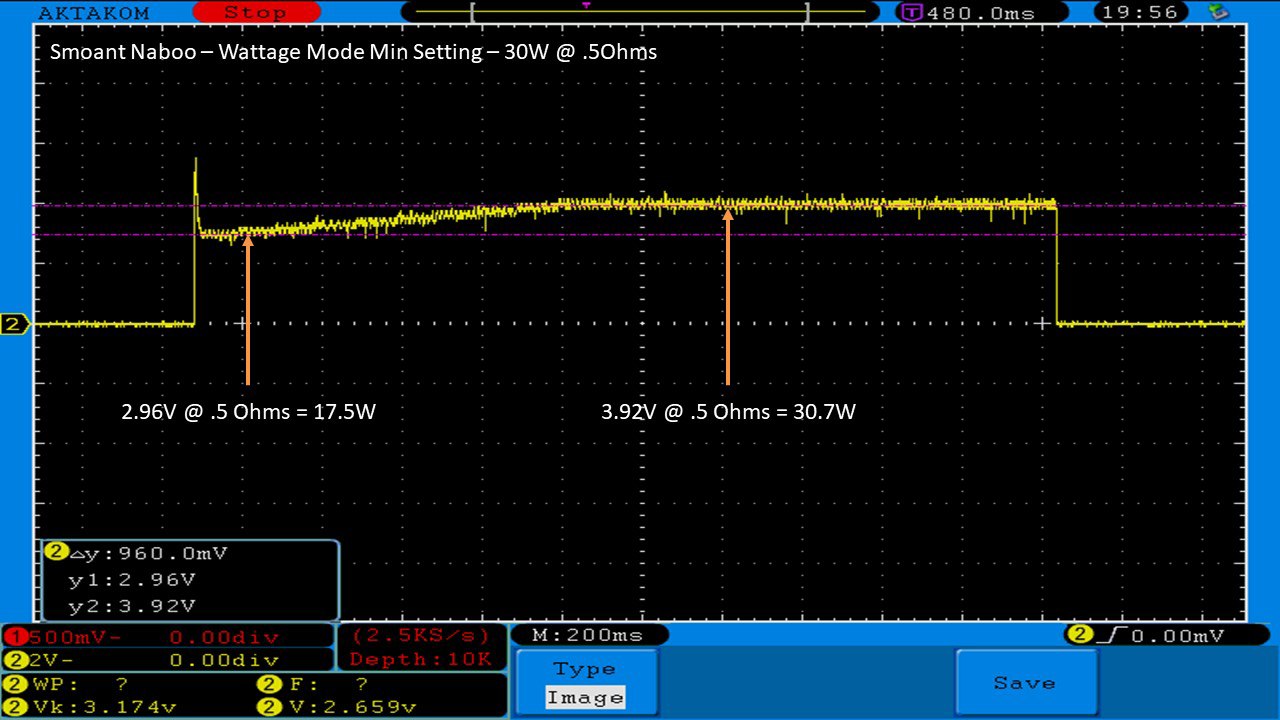This screenshot has width=1280, height=720.
Task: Click the left orange arrow annotation
Action: (x=247, y=310)
